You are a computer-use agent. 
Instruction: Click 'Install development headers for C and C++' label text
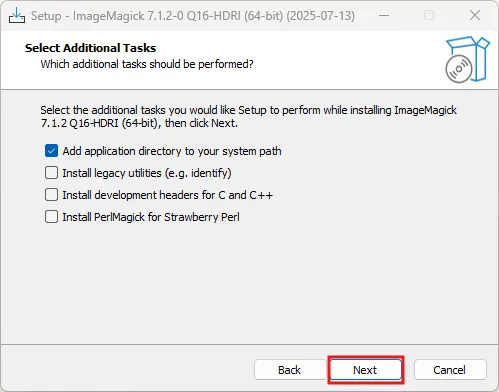[x=168, y=195]
